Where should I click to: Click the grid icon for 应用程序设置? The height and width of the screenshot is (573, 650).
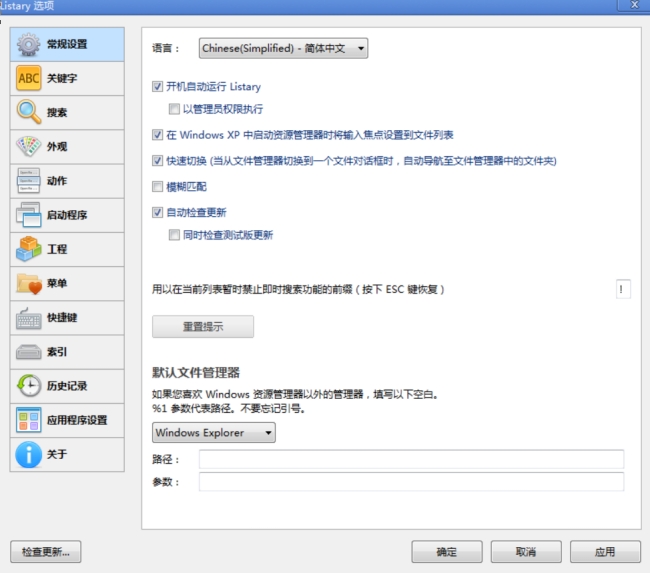coord(28,420)
